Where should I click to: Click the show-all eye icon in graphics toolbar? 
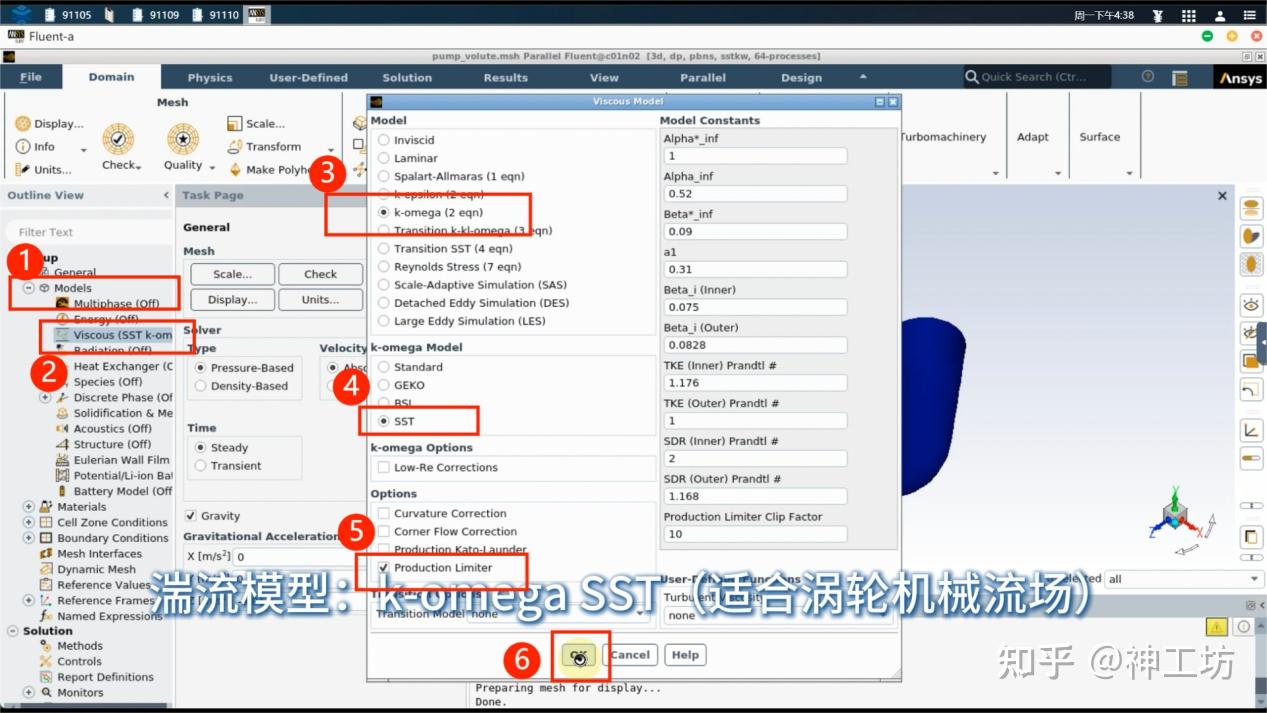(x=1251, y=304)
